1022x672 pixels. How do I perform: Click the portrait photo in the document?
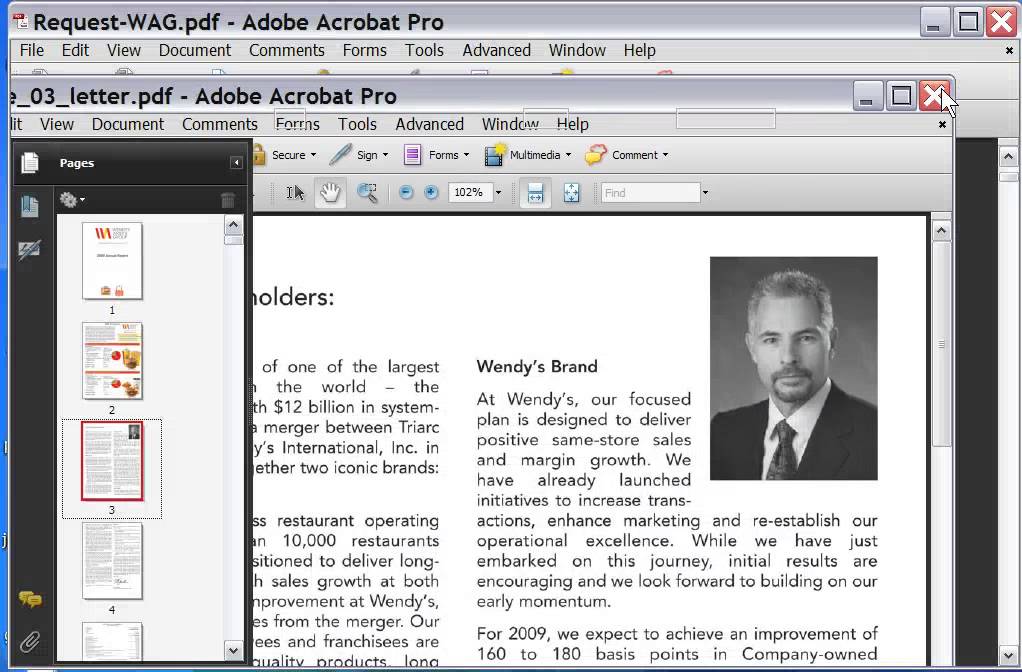(x=794, y=368)
